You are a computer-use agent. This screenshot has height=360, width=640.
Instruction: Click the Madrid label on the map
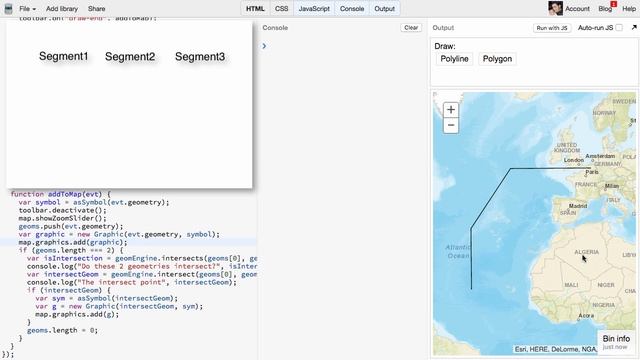coord(578,206)
